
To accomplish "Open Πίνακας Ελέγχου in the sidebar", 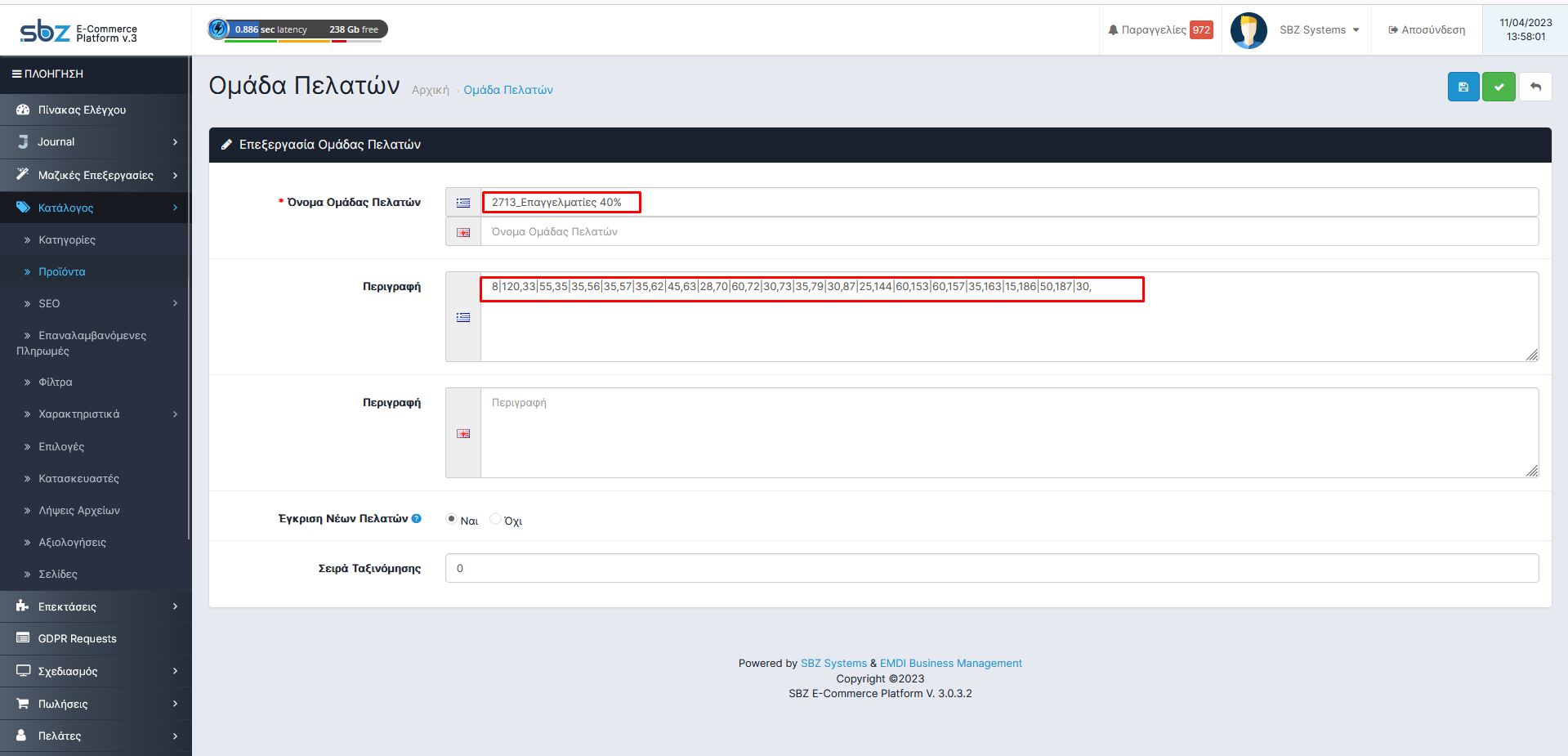I will [82, 110].
